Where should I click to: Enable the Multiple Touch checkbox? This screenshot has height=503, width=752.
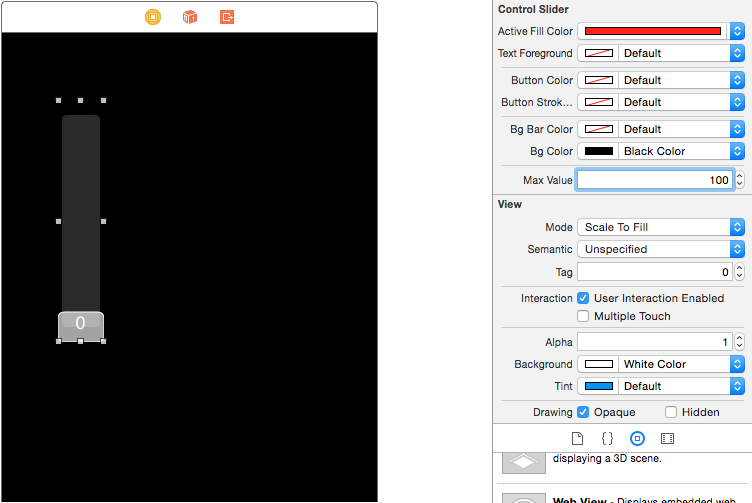(583, 316)
